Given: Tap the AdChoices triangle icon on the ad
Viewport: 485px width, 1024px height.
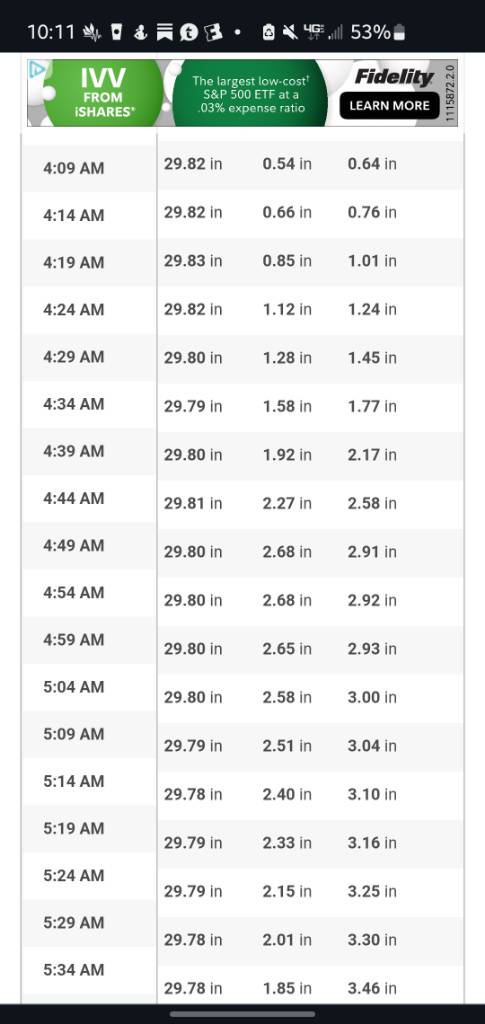Looking at the screenshot, I should 37,69.
